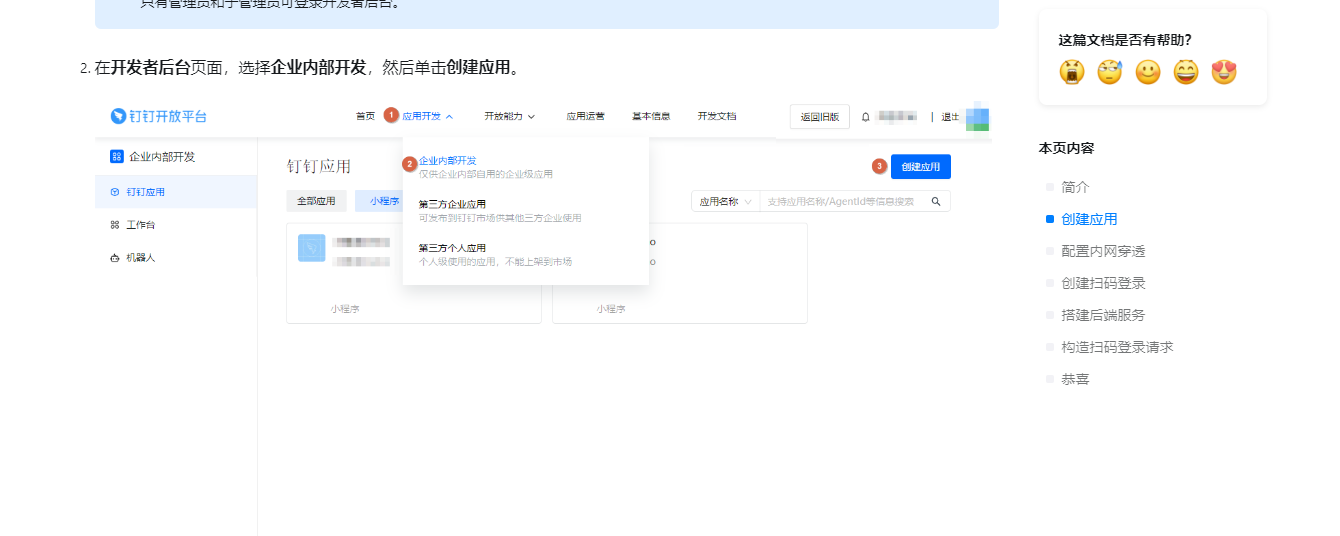
Task: Click the 本页内容 heading text
Action: point(1067,148)
